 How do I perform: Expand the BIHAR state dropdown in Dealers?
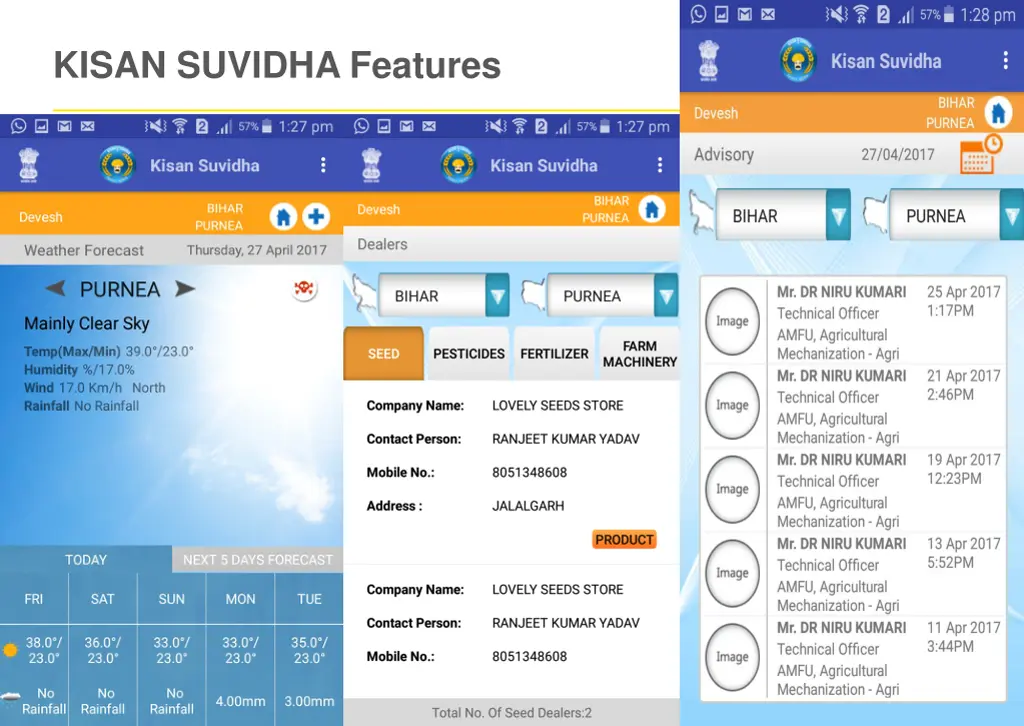(497, 296)
